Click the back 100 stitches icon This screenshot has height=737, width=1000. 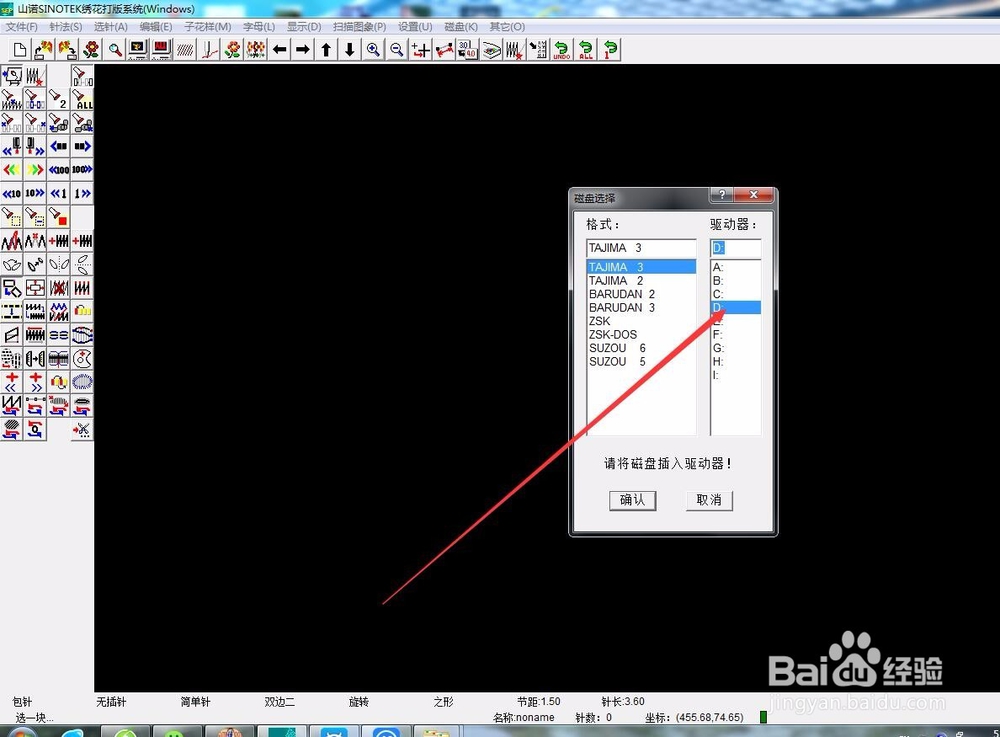[x=59, y=170]
